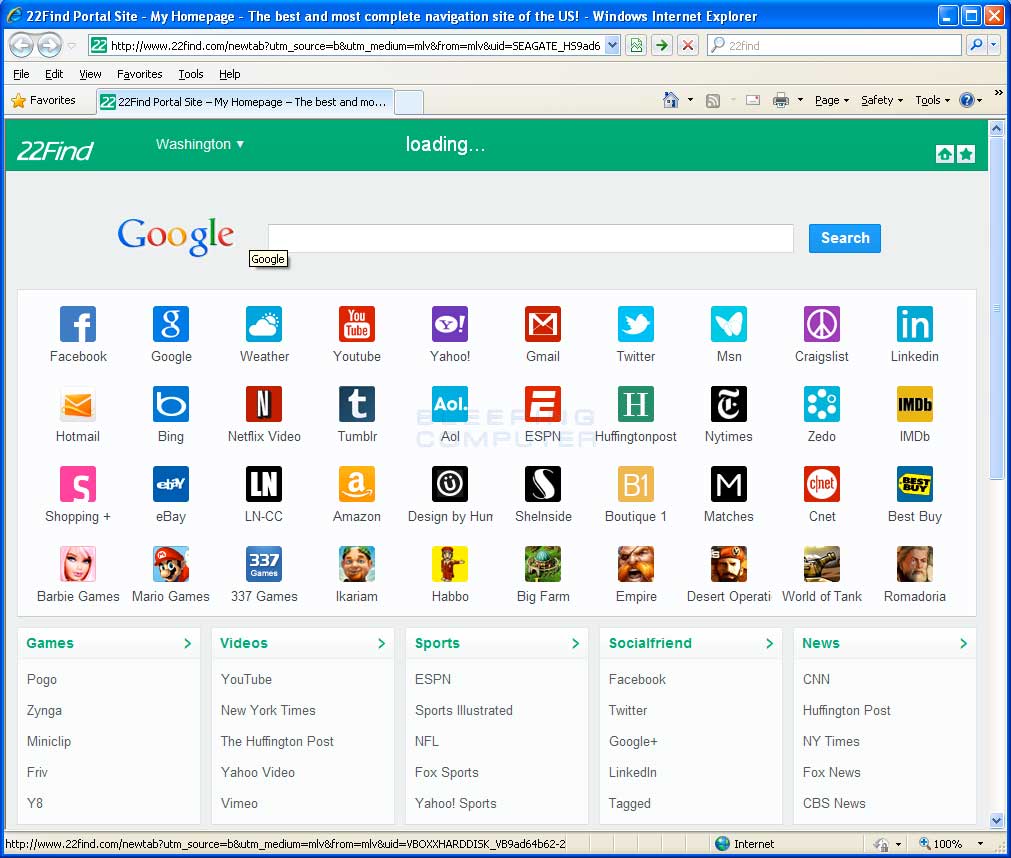This screenshot has width=1011, height=858.
Task: Expand the News category arrow
Action: (x=963, y=643)
